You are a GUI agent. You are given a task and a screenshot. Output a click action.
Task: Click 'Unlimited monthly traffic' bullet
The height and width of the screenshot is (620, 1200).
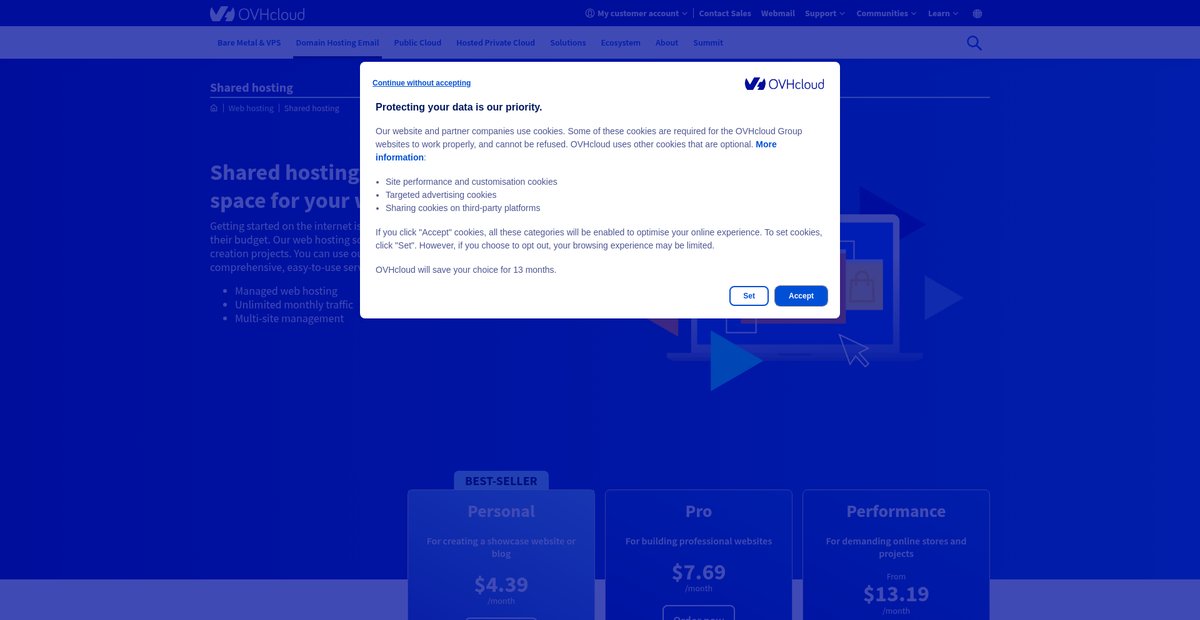[294, 305]
